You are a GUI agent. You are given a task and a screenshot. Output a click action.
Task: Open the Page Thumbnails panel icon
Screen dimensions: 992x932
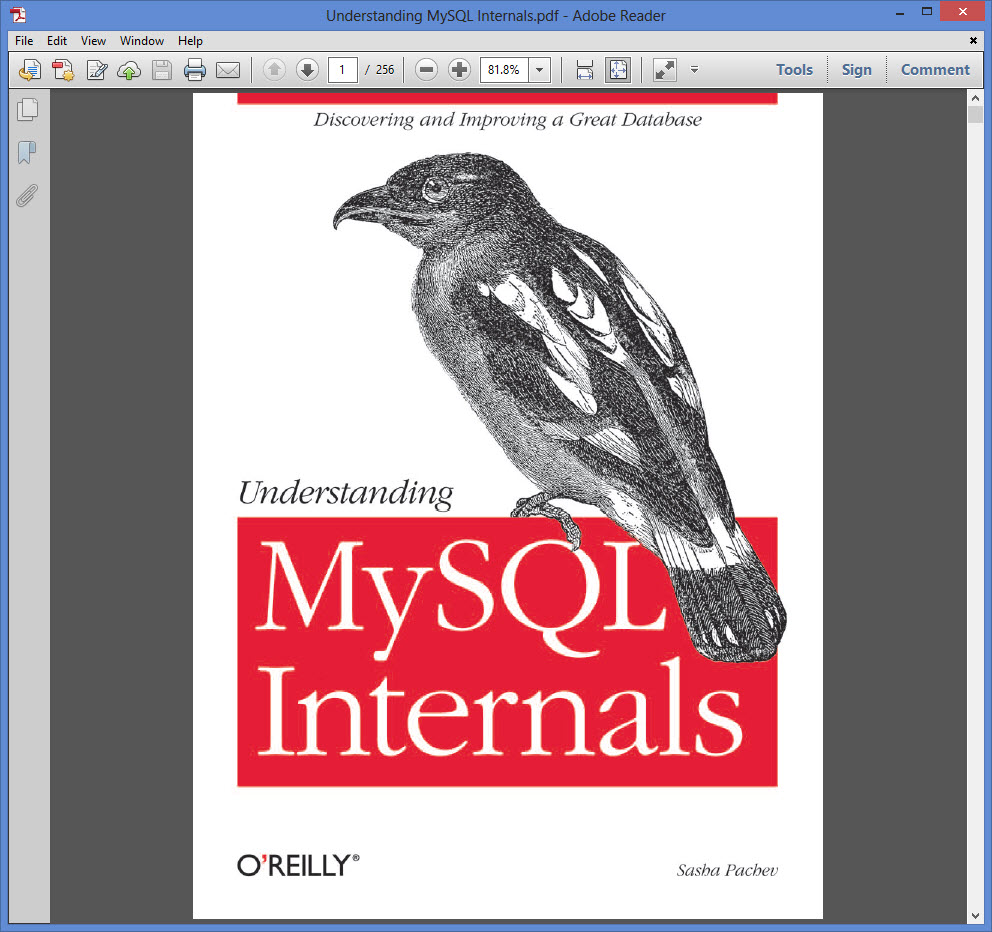[x=27, y=109]
